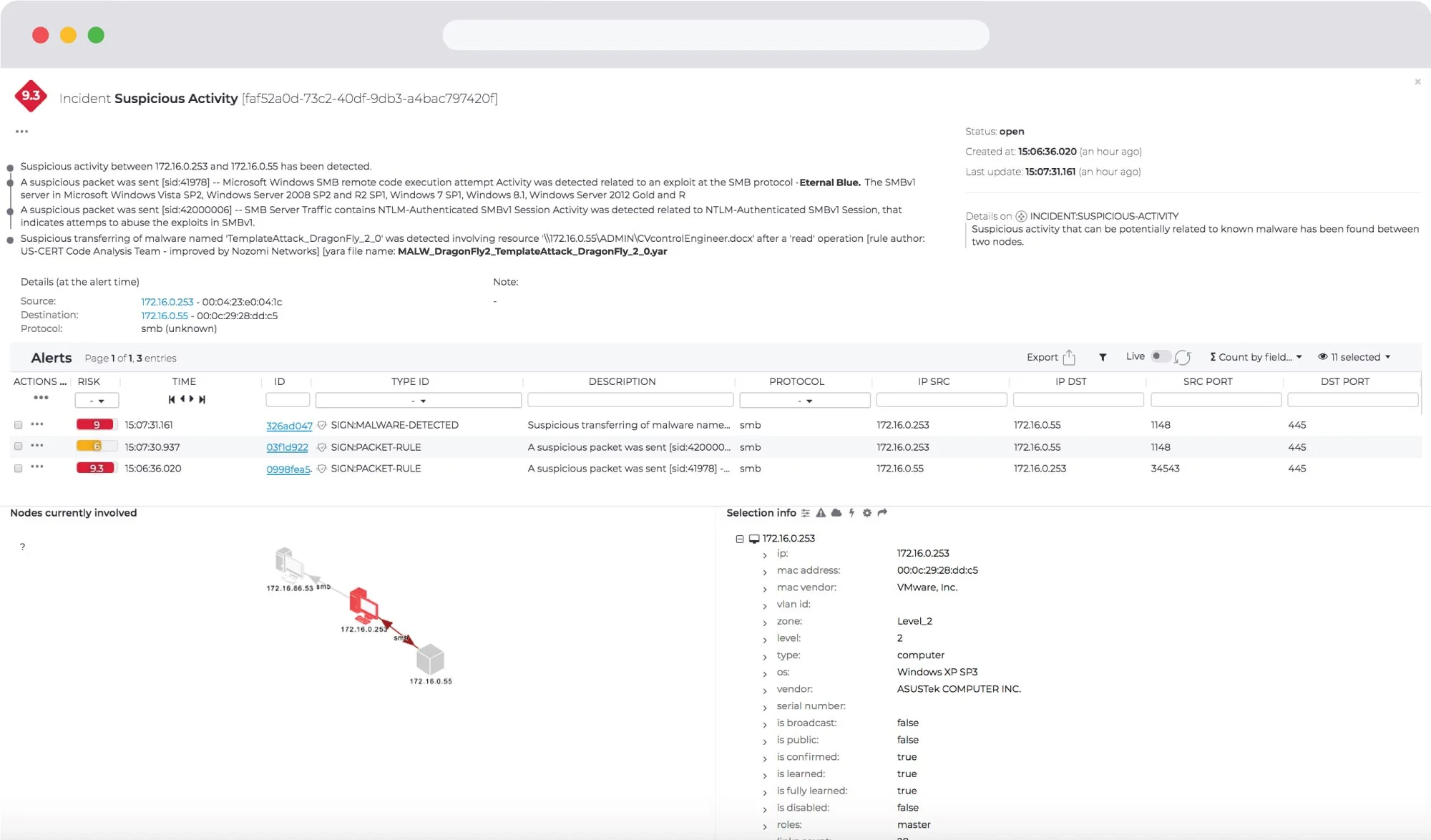This screenshot has height=840, width=1431.
Task: Select the checkbox for alert 0998fea5
Action: [x=19, y=469]
